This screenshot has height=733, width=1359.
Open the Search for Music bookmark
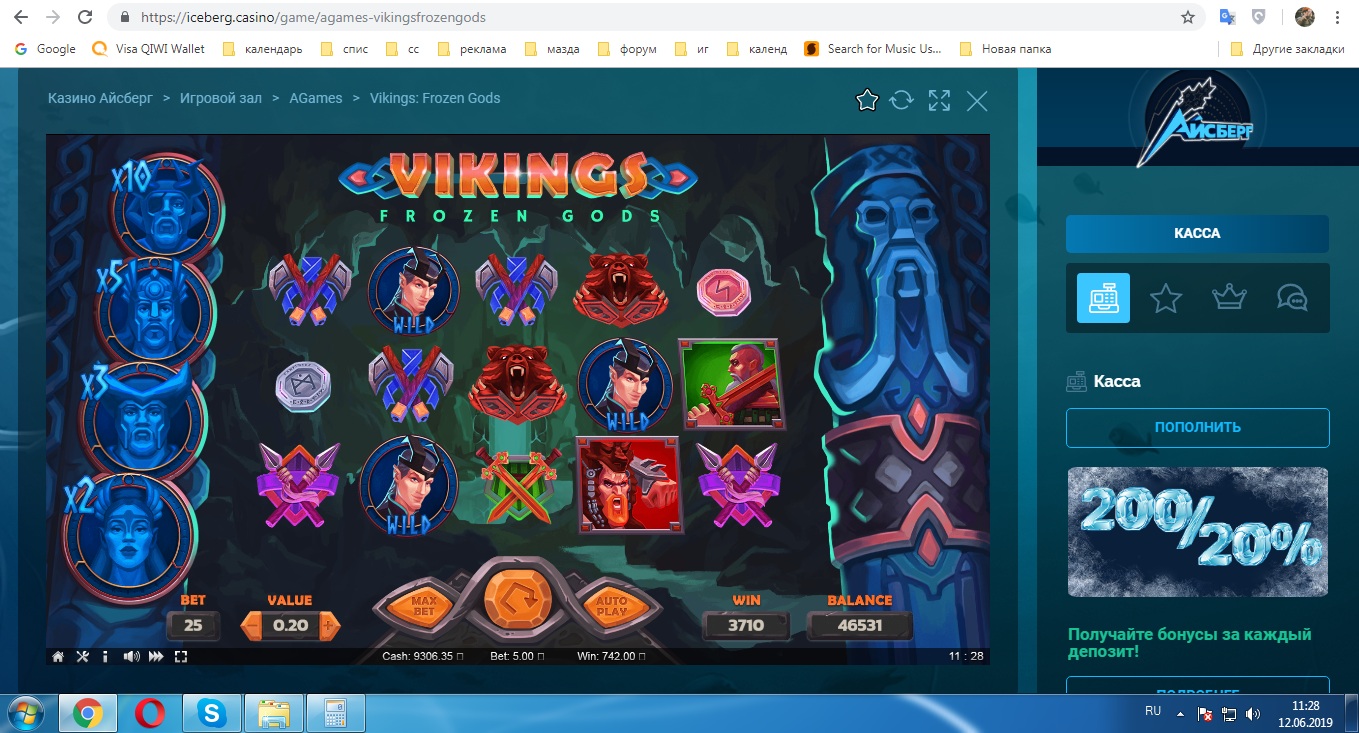click(x=873, y=49)
